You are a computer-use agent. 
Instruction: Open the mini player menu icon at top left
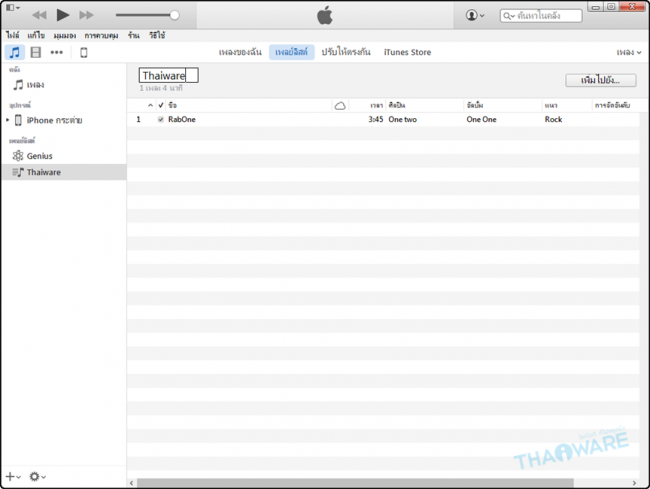click(x=13, y=7)
